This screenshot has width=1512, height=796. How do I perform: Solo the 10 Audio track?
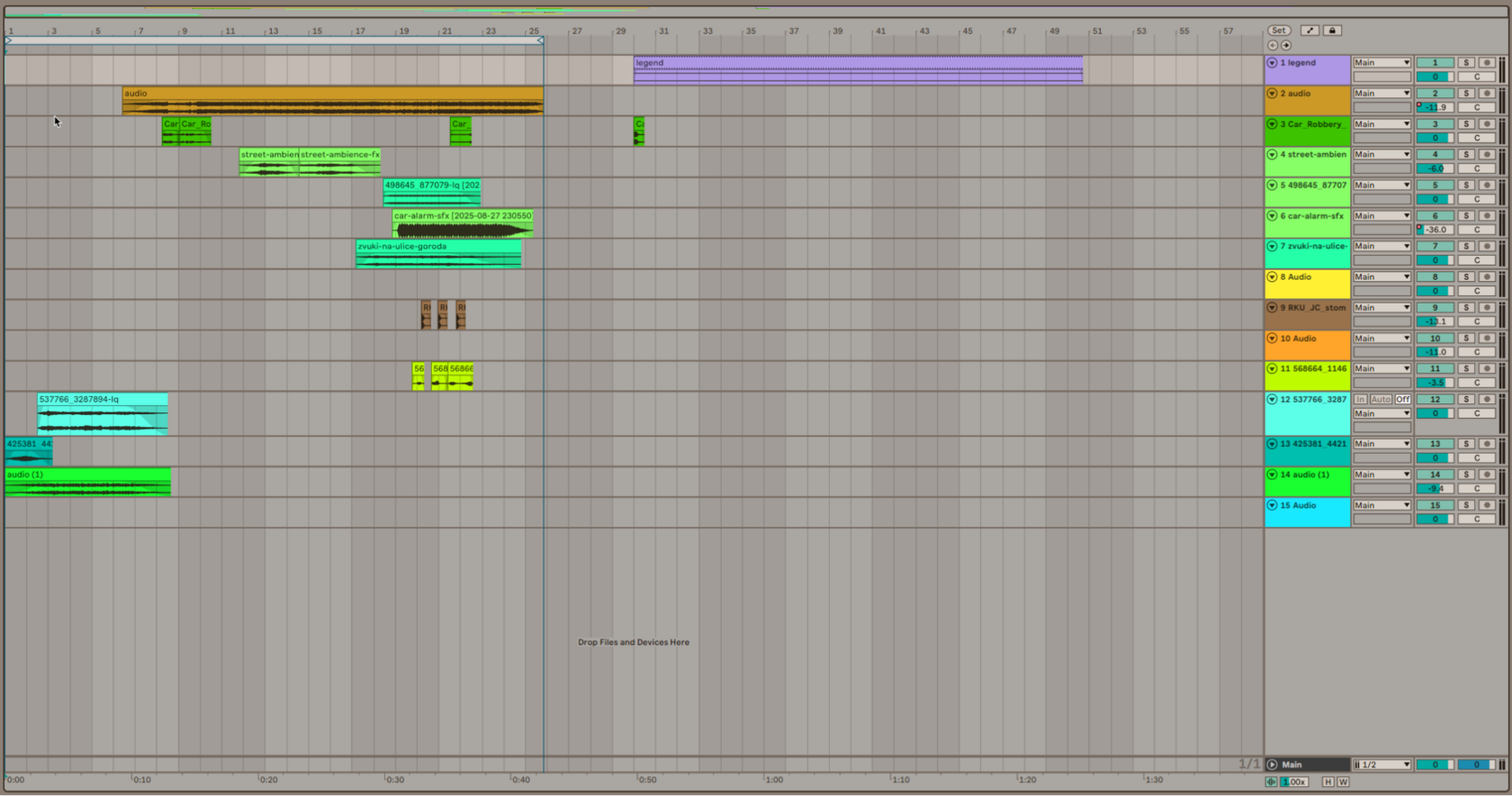coord(1466,339)
